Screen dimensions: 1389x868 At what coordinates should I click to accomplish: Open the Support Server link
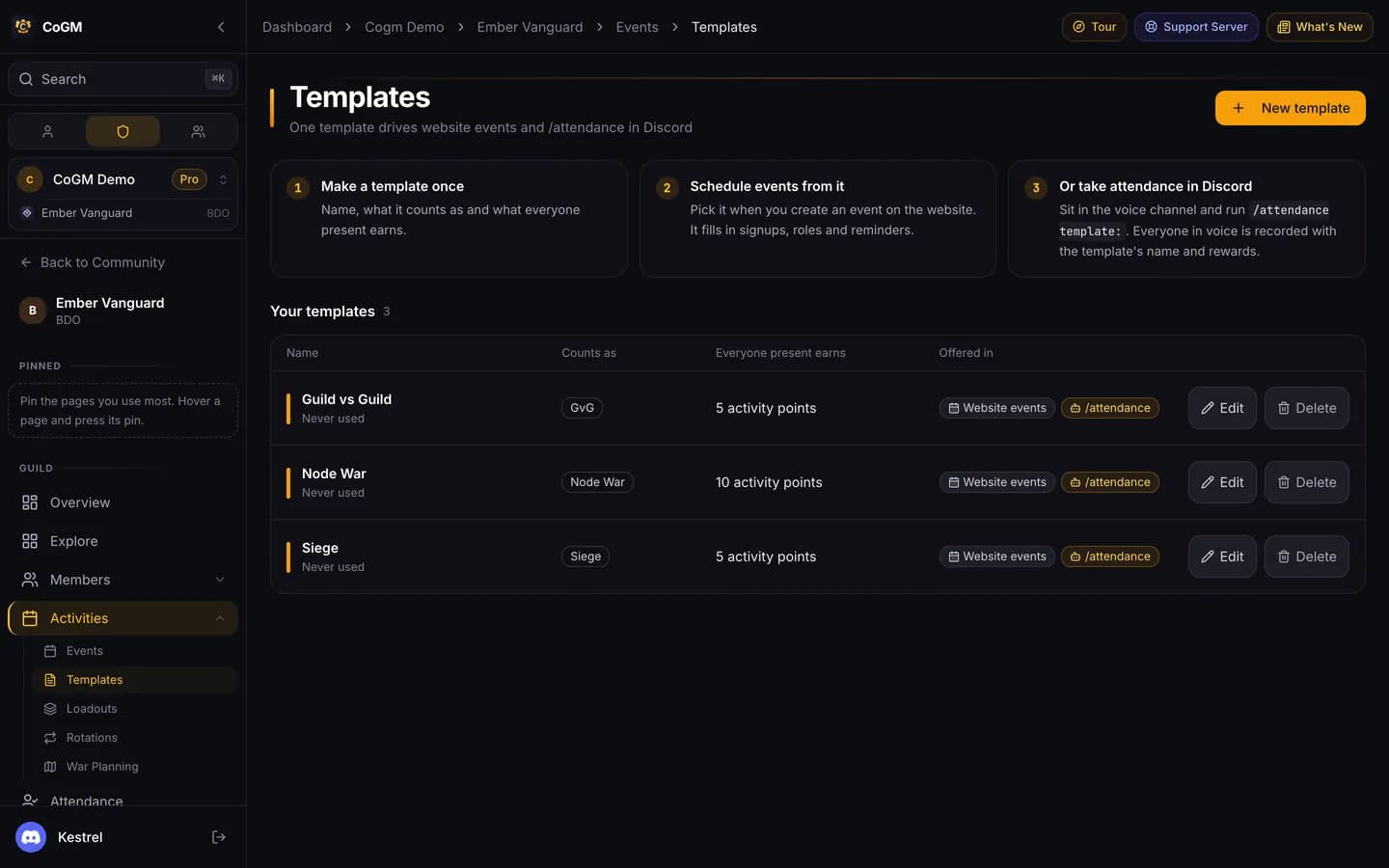click(x=1196, y=27)
